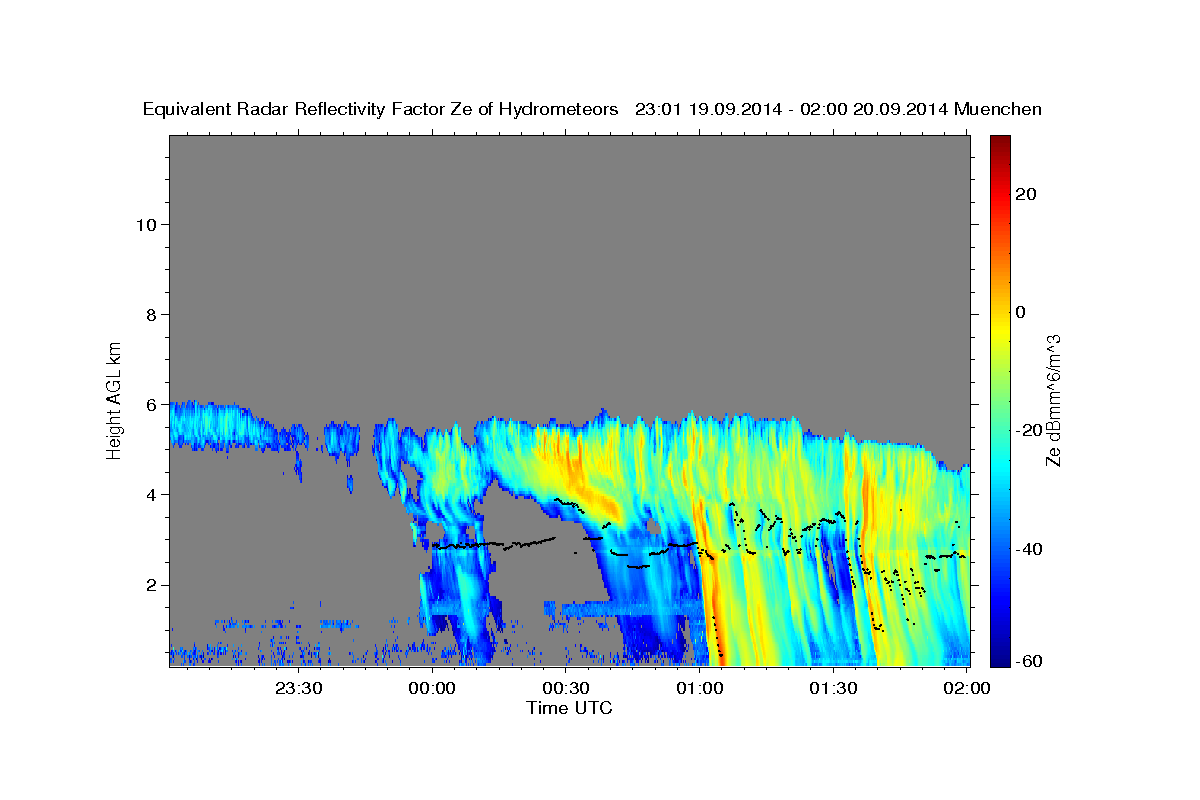The height and width of the screenshot is (800, 1200).
Task: Click the height tick label '6'
Action: point(151,404)
